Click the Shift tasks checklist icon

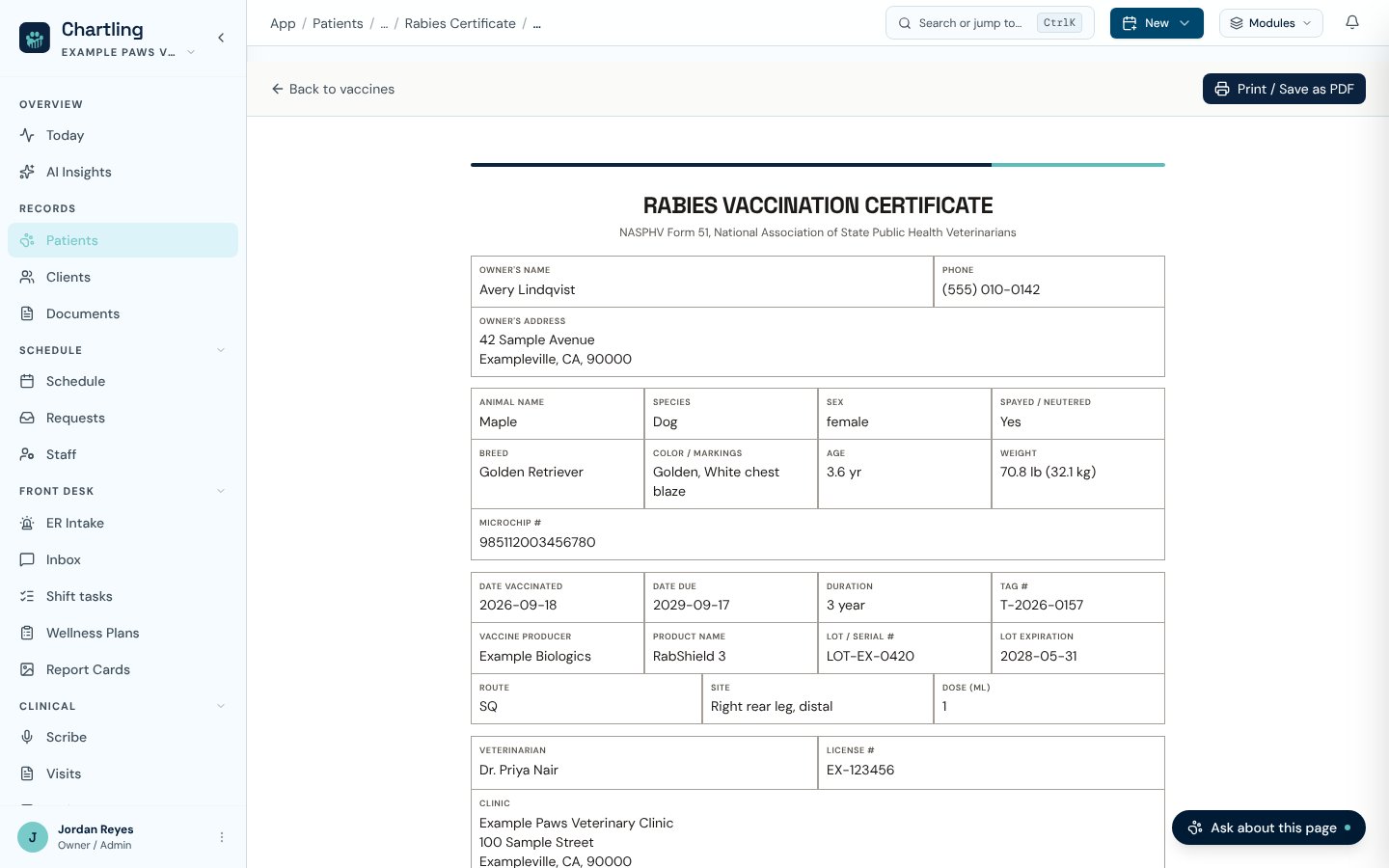27,596
